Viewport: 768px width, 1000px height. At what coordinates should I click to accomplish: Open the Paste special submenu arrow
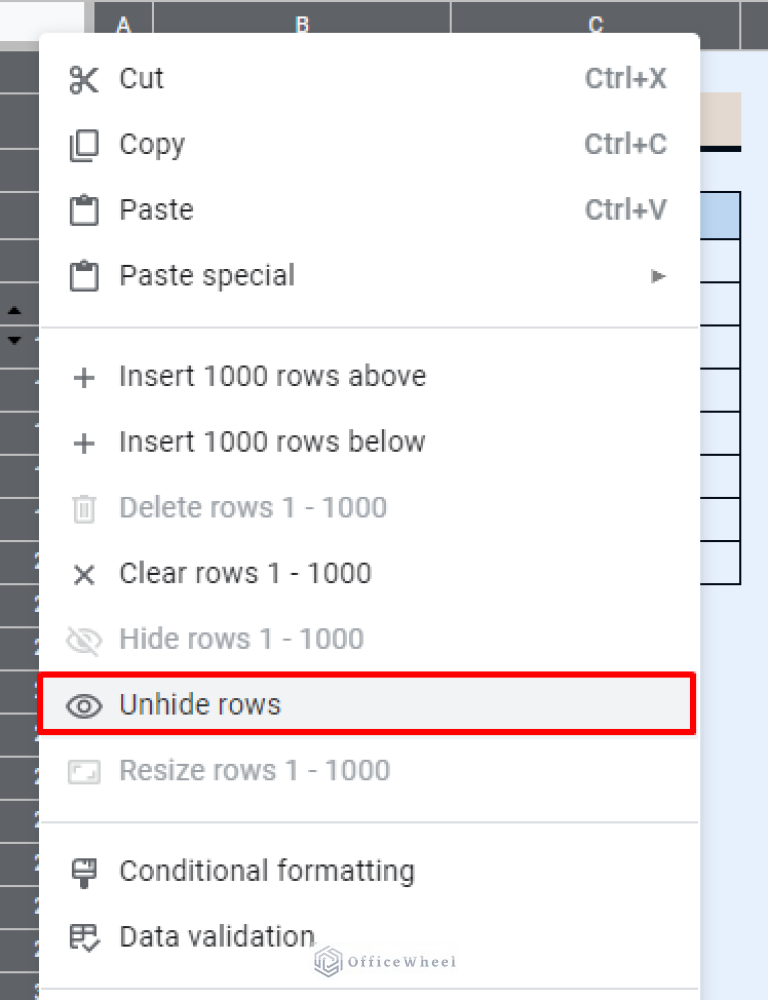tap(659, 276)
